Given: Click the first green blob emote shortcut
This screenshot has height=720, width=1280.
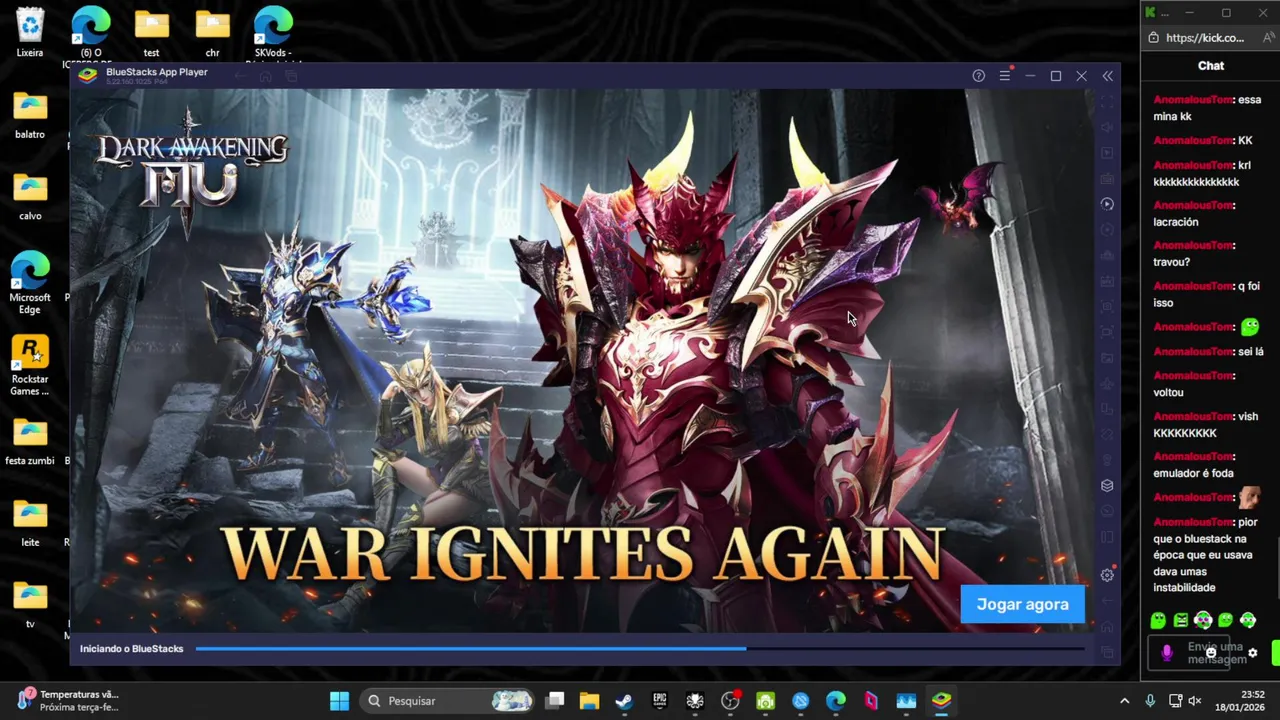Looking at the screenshot, I should (1158, 621).
